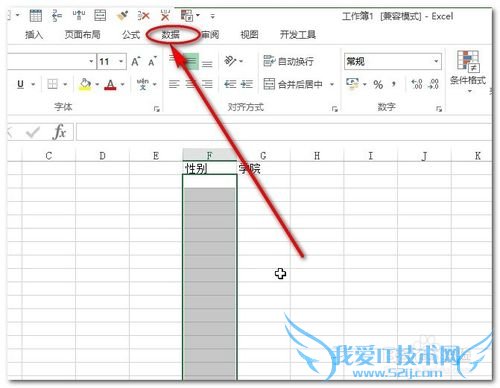
Task: Toggle underline formatting
Action: click(x=20, y=84)
